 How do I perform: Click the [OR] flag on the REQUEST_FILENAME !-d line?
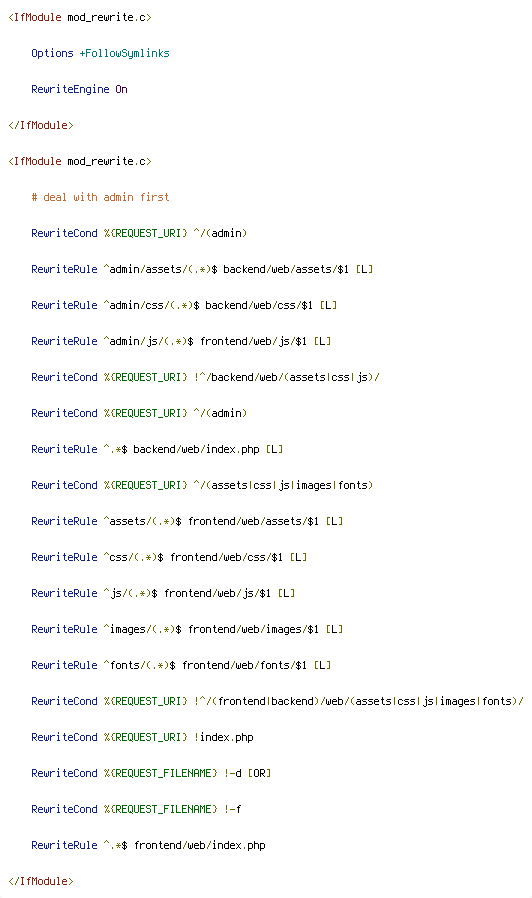pyautogui.click(x=259, y=773)
